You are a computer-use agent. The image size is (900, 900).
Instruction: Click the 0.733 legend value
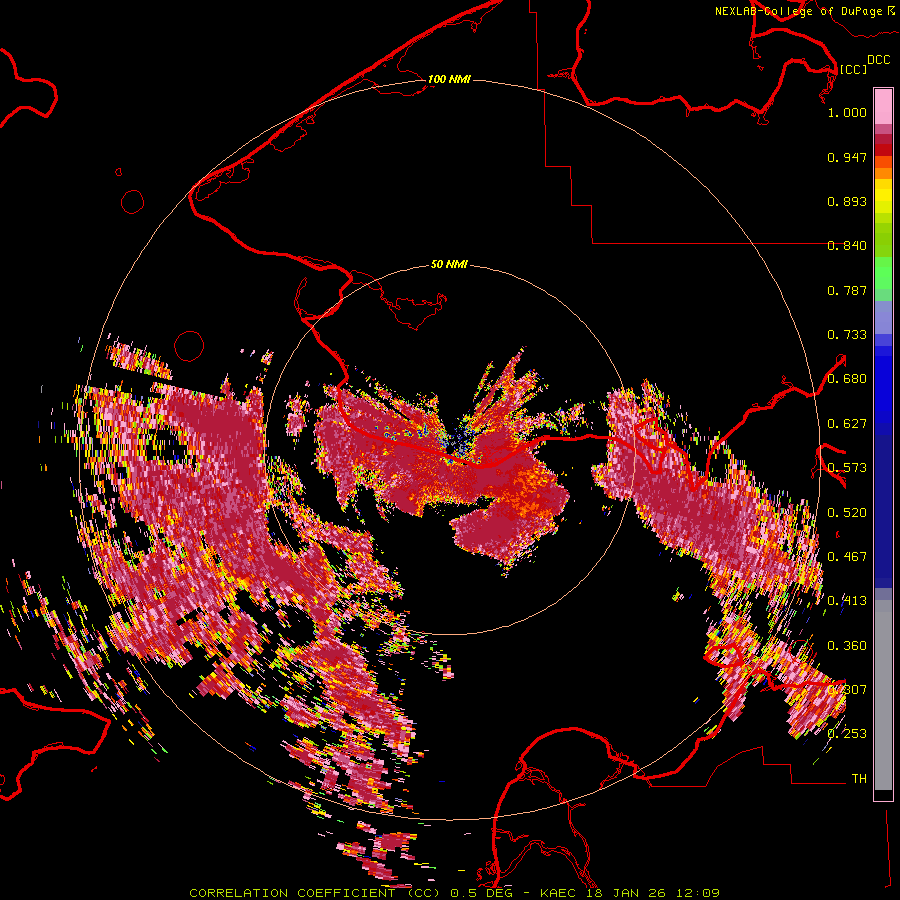tap(847, 335)
